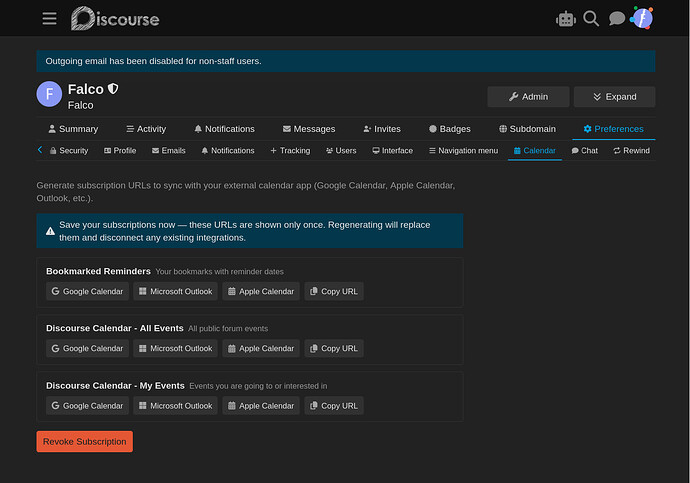Viewport: 690px width, 483px height.
Task: Open the Badges tab
Action: tap(450, 129)
